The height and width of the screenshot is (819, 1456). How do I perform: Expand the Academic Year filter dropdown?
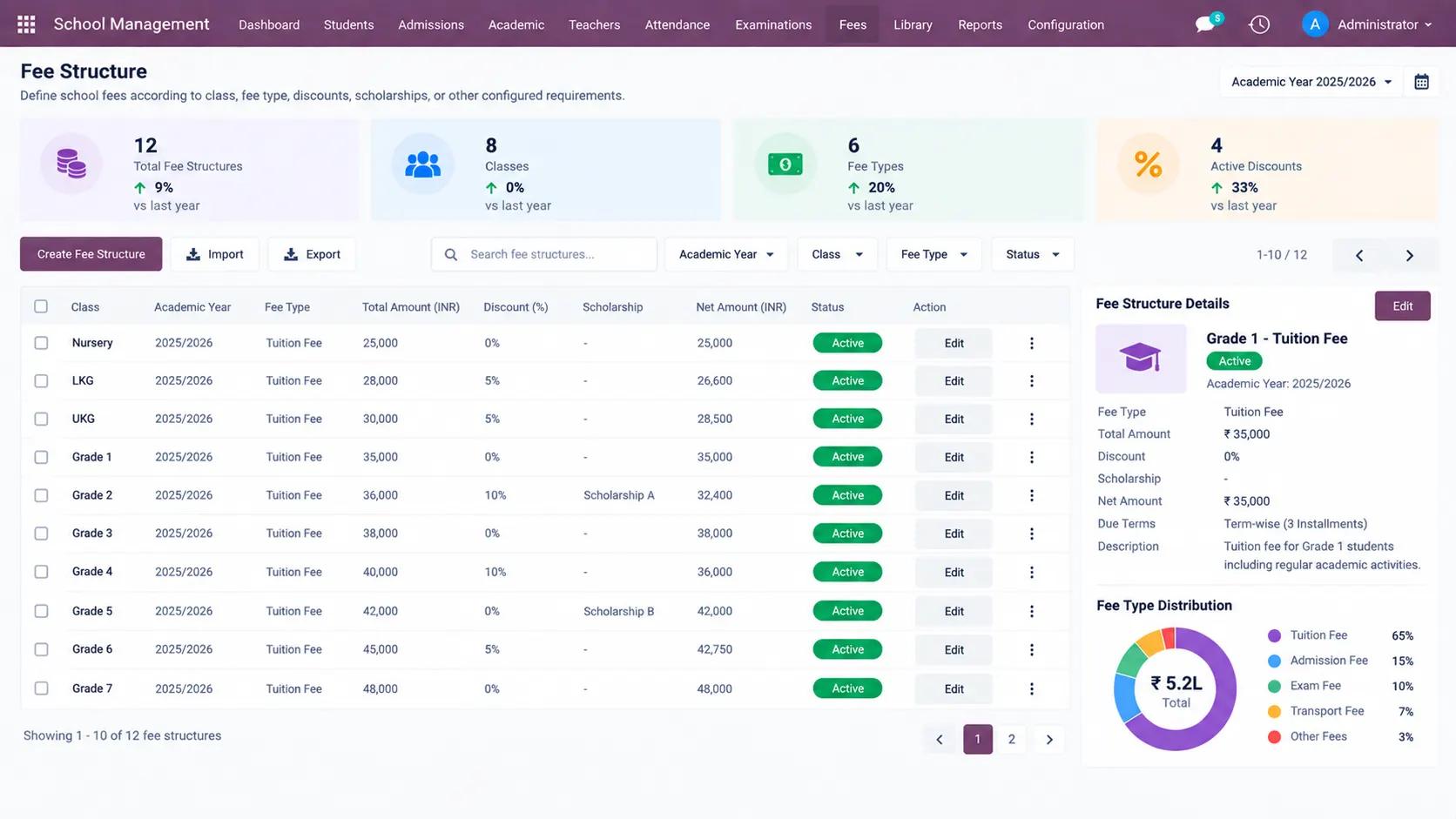tap(726, 254)
